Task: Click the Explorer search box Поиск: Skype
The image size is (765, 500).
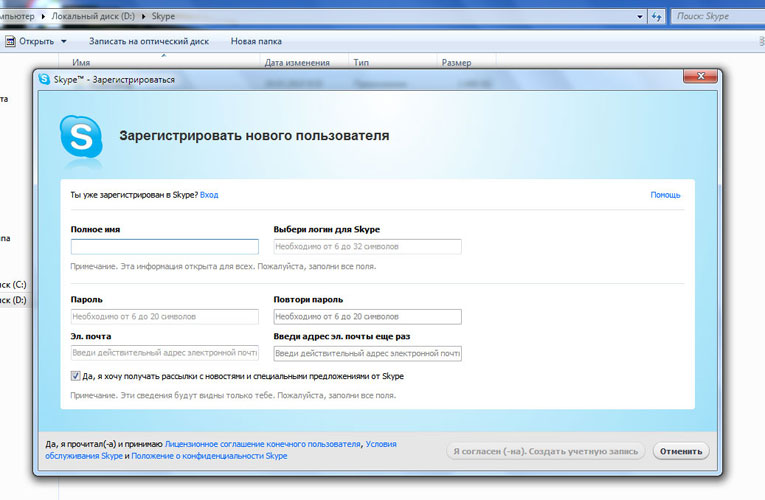Action: (718, 17)
